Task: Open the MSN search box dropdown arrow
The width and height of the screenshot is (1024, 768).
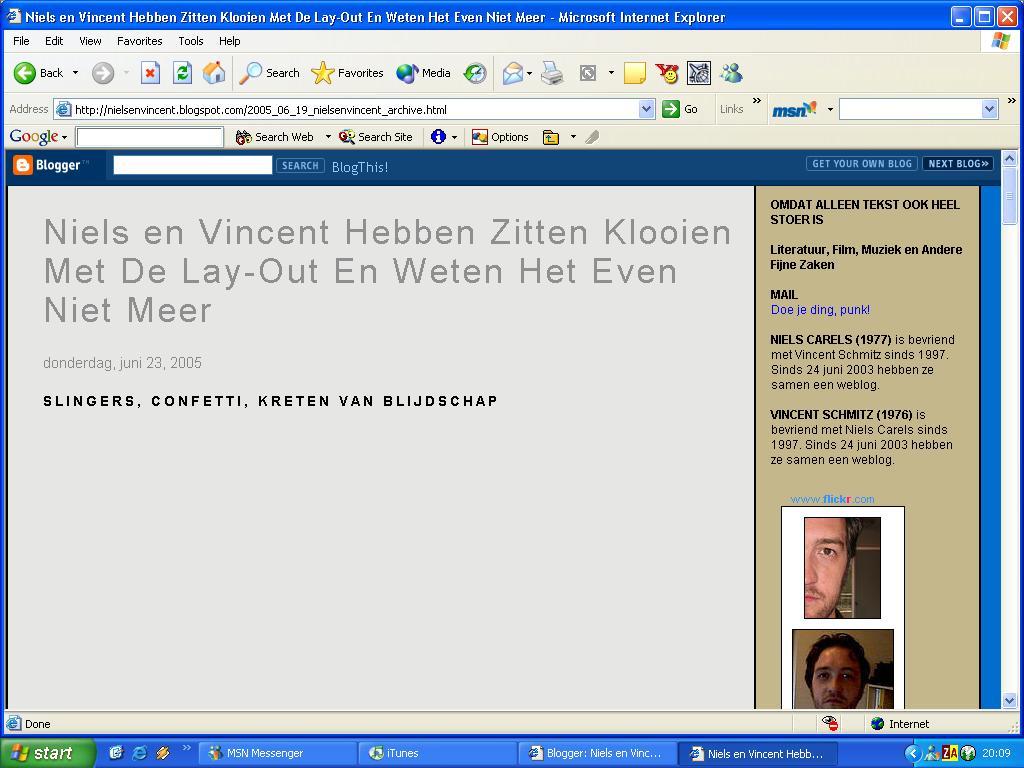Action: tap(989, 110)
